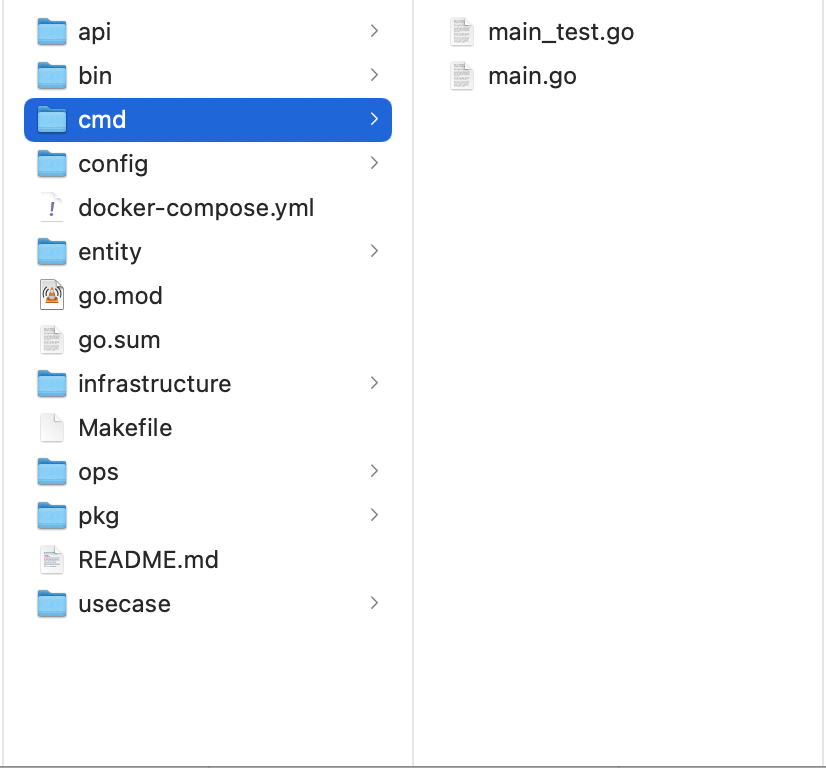
Task: Expand the usecase folder chevron
Action: click(x=374, y=604)
